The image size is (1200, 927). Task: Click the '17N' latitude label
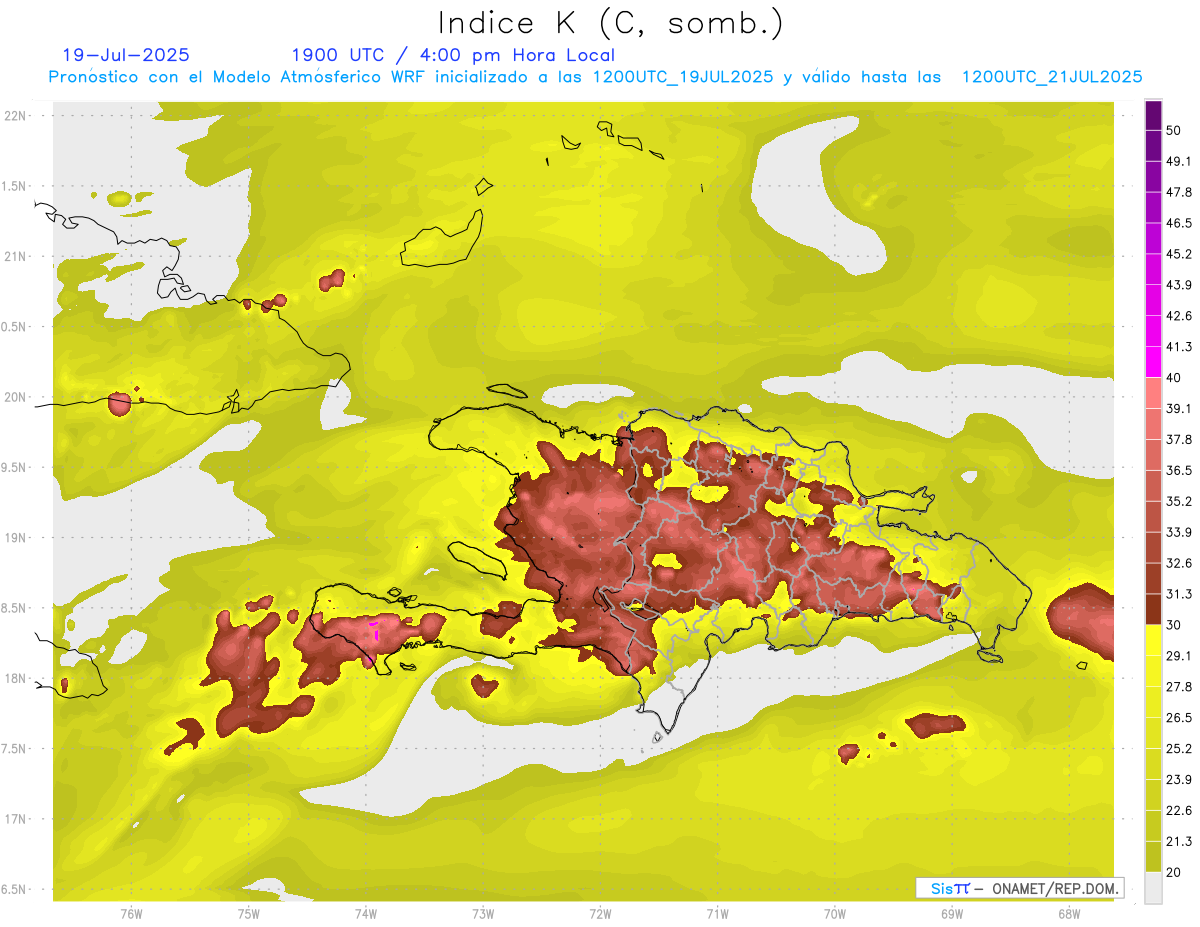(17, 819)
